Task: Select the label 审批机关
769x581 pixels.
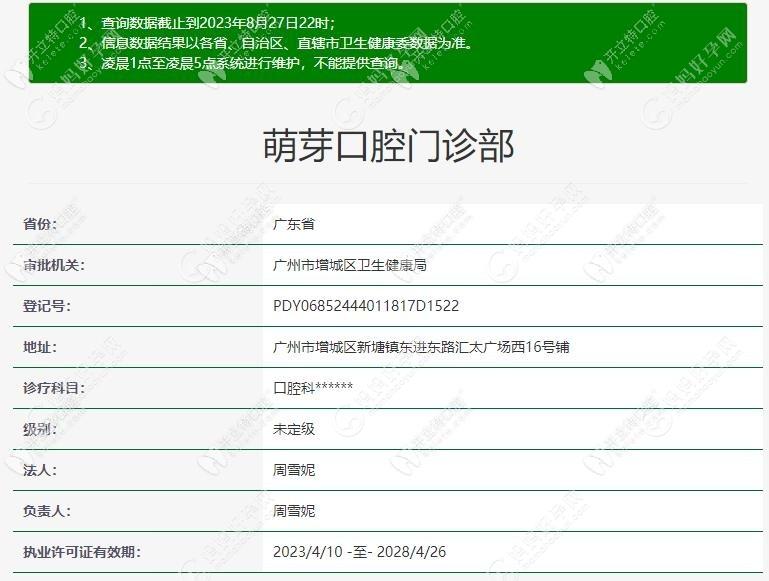Action: point(54,265)
